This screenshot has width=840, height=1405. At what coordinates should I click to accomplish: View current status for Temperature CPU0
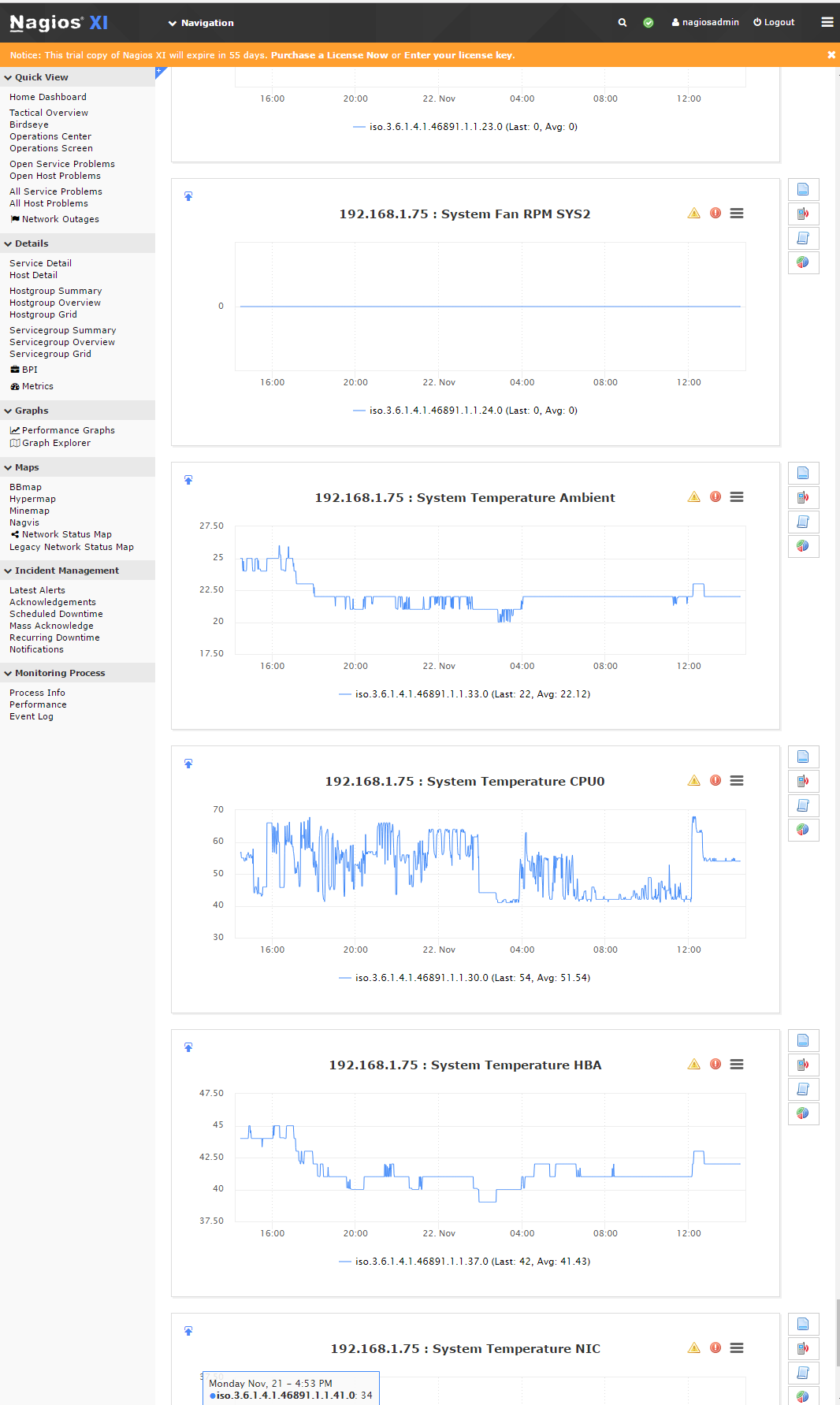tap(803, 756)
